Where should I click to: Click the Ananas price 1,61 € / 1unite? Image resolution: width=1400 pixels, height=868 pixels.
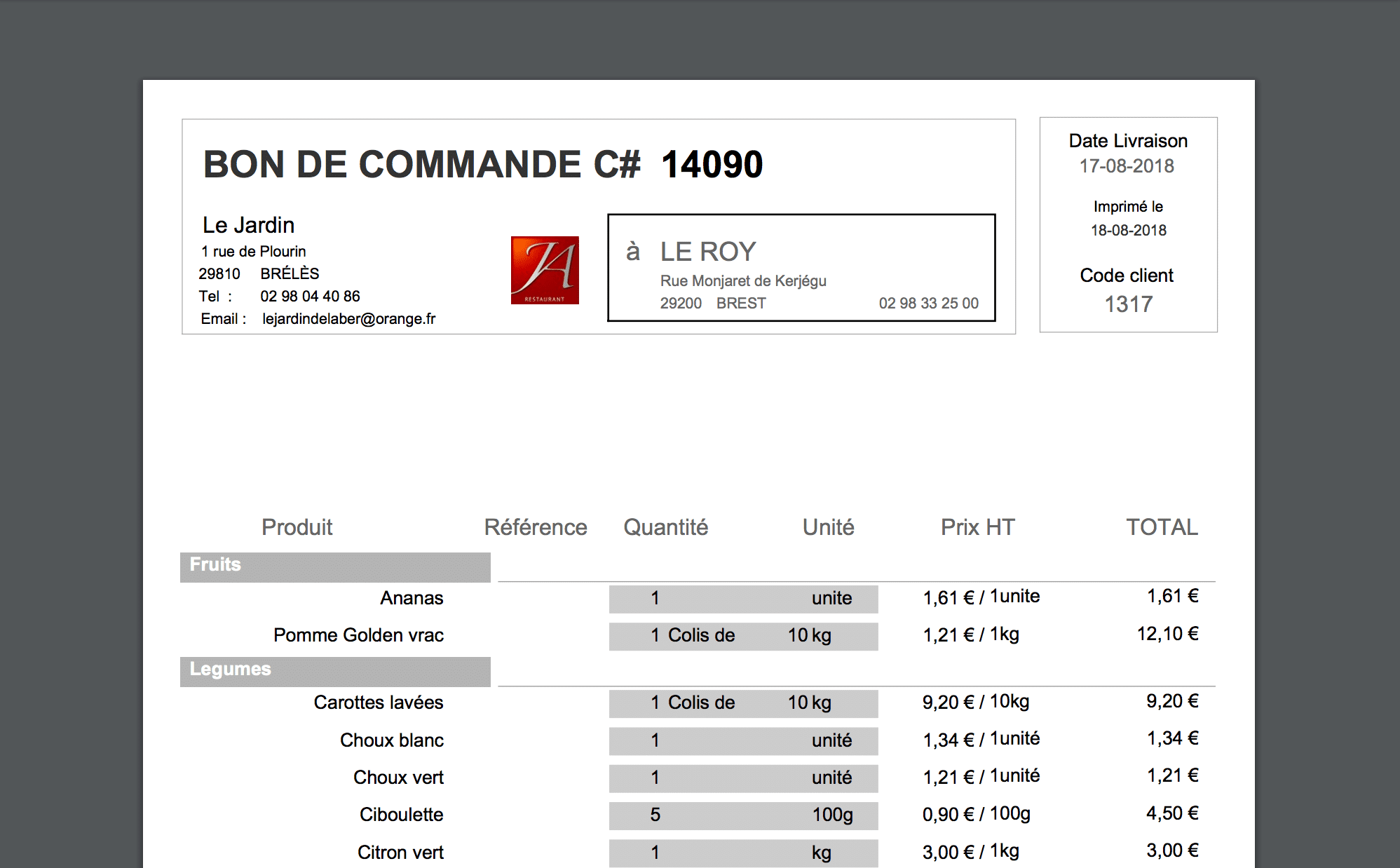coord(981,597)
